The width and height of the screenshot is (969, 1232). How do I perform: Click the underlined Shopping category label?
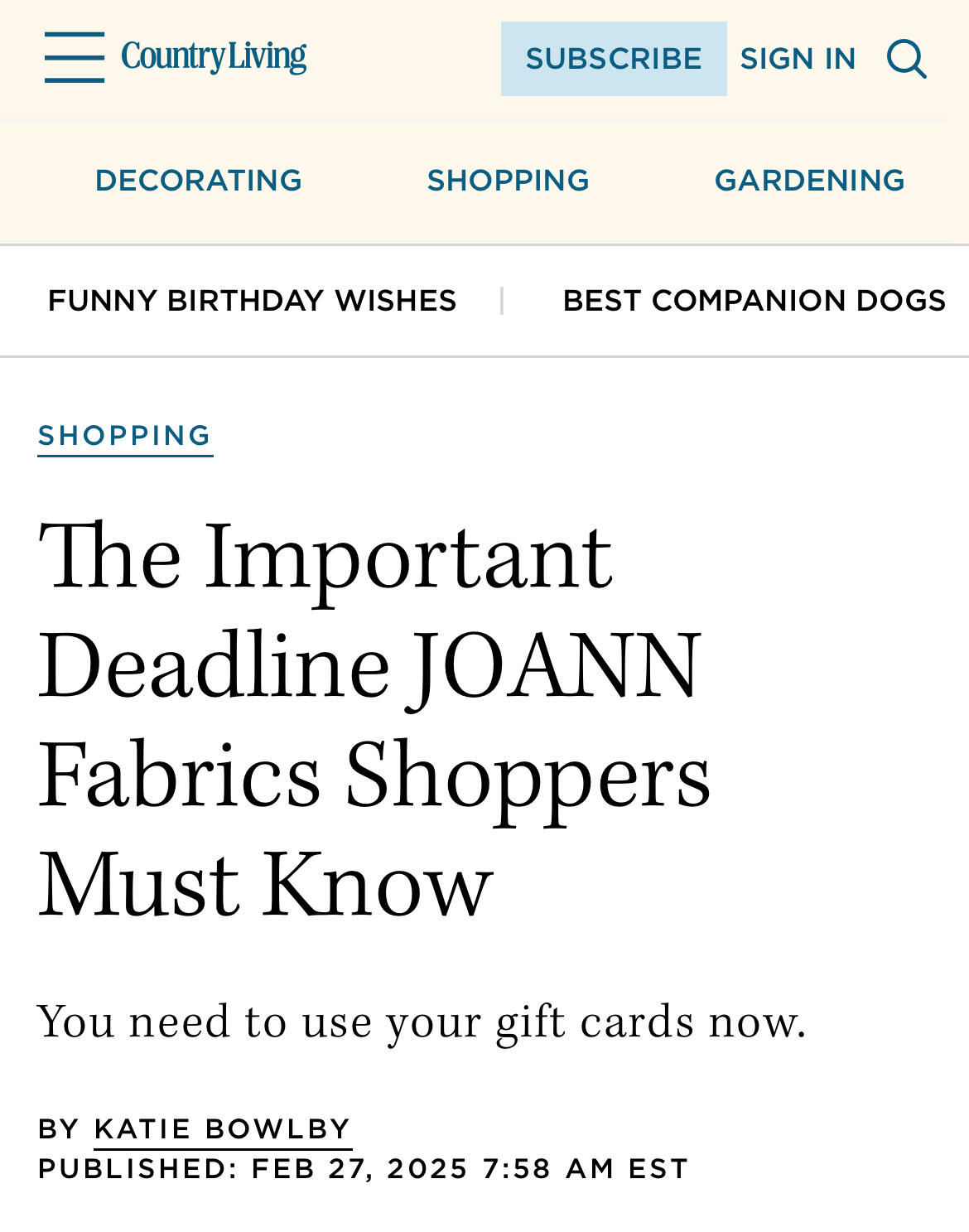pos(125,436)
